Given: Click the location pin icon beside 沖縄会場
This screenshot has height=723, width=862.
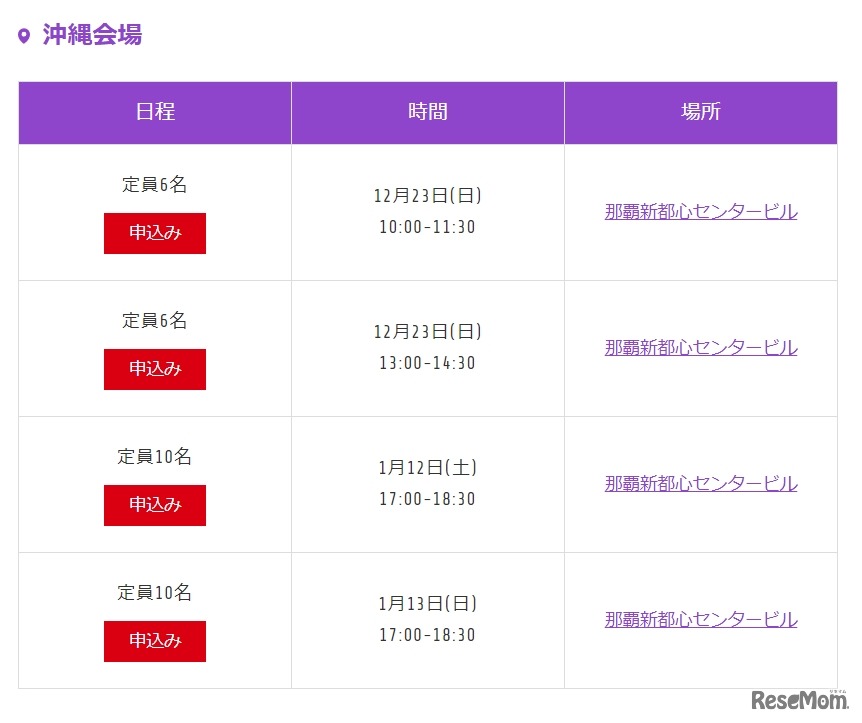Looking at the screenshot, I should pos(23,34).
